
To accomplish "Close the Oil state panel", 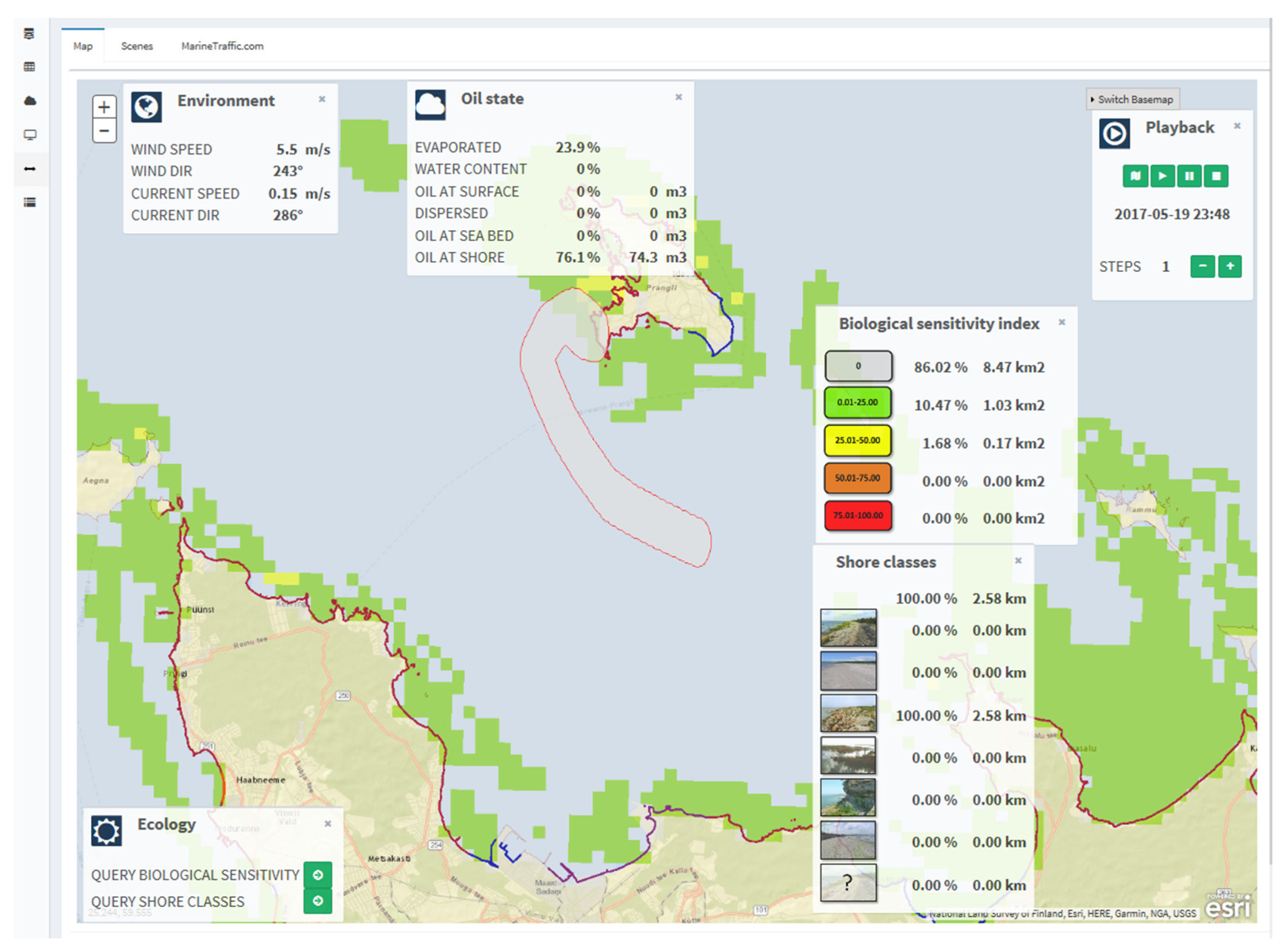I will click(x=678, y=97).
